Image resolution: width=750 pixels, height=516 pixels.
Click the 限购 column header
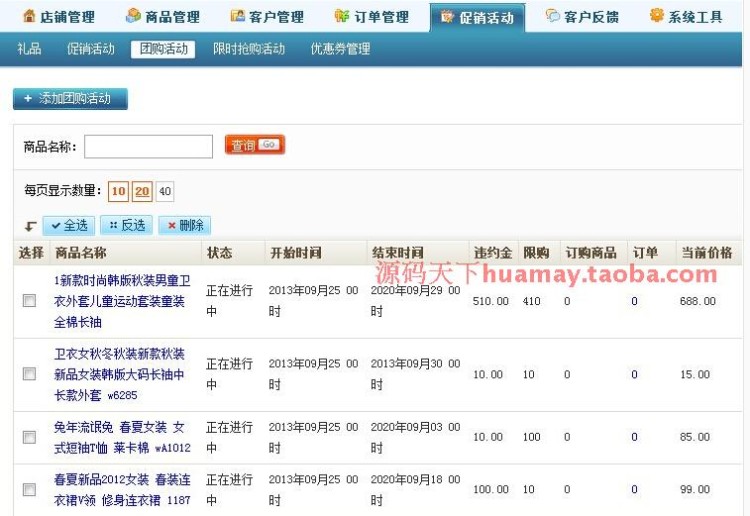[536, 253]
